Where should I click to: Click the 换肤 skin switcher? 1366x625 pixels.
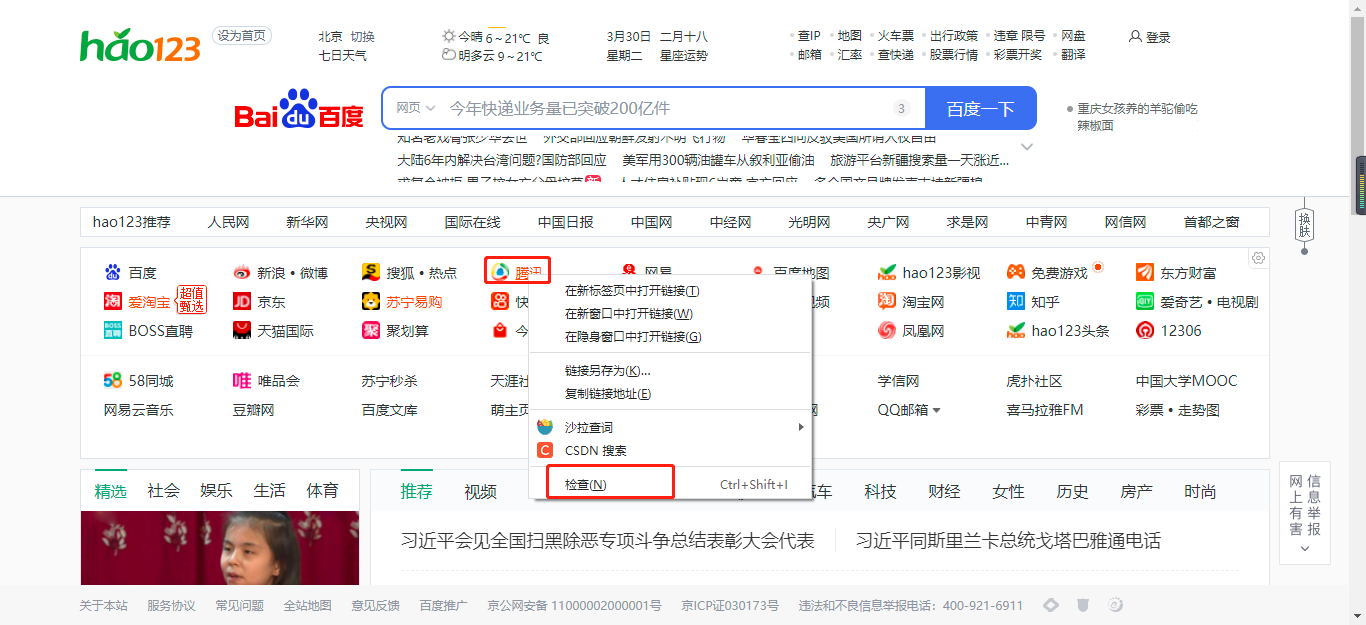[x=1304, y=225]
